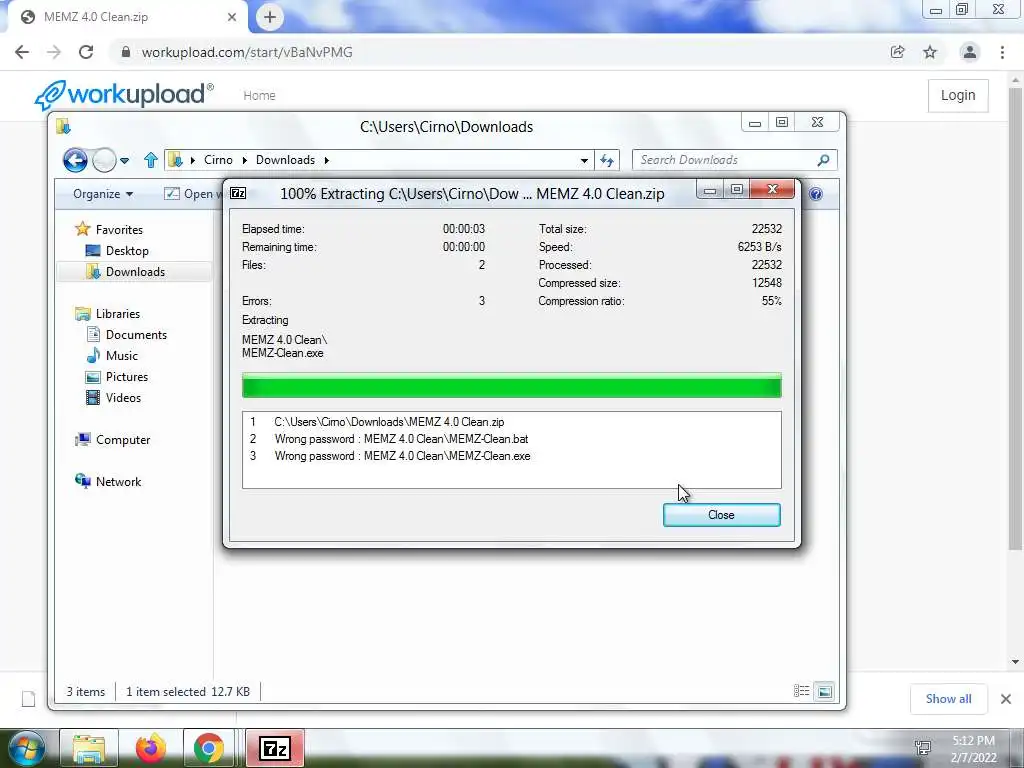The width and height of the screenshot is (1024, 768).
Task: Open the Videos library
Action: tap(123, 398)
